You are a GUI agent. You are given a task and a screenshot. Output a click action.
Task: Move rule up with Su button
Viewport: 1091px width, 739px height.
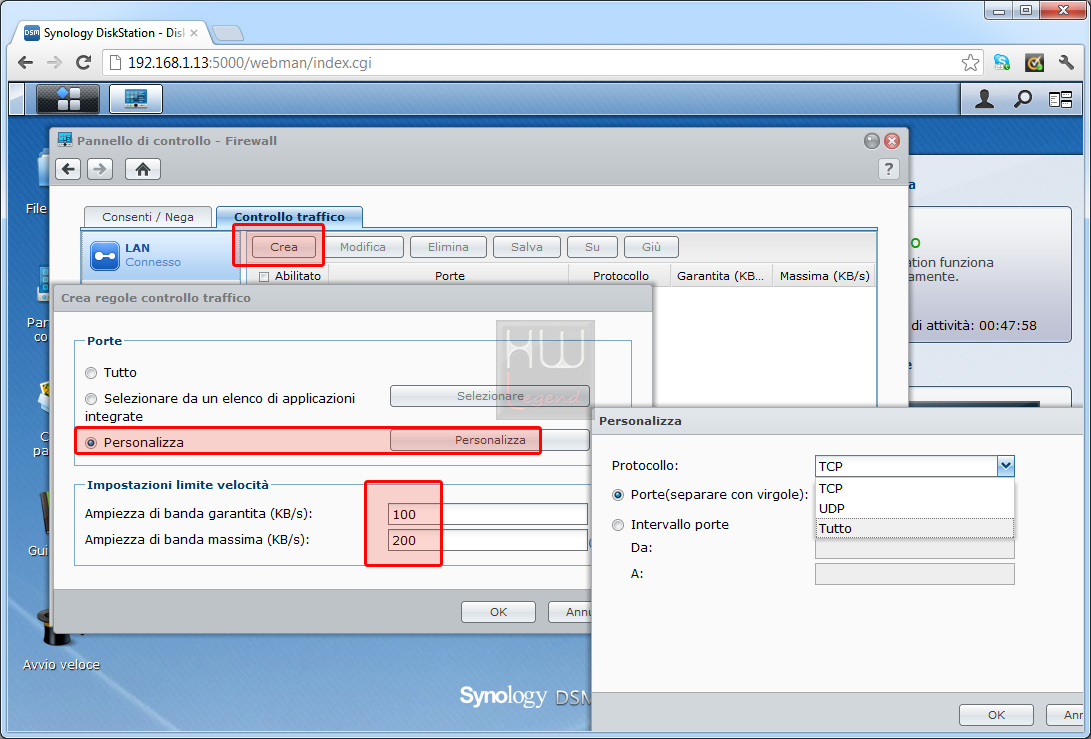[x=592, y=247]
